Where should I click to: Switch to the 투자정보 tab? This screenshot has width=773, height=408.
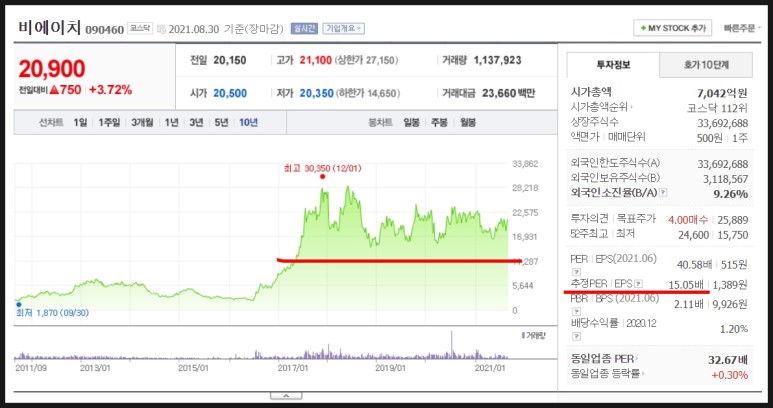tap(613, 65)
